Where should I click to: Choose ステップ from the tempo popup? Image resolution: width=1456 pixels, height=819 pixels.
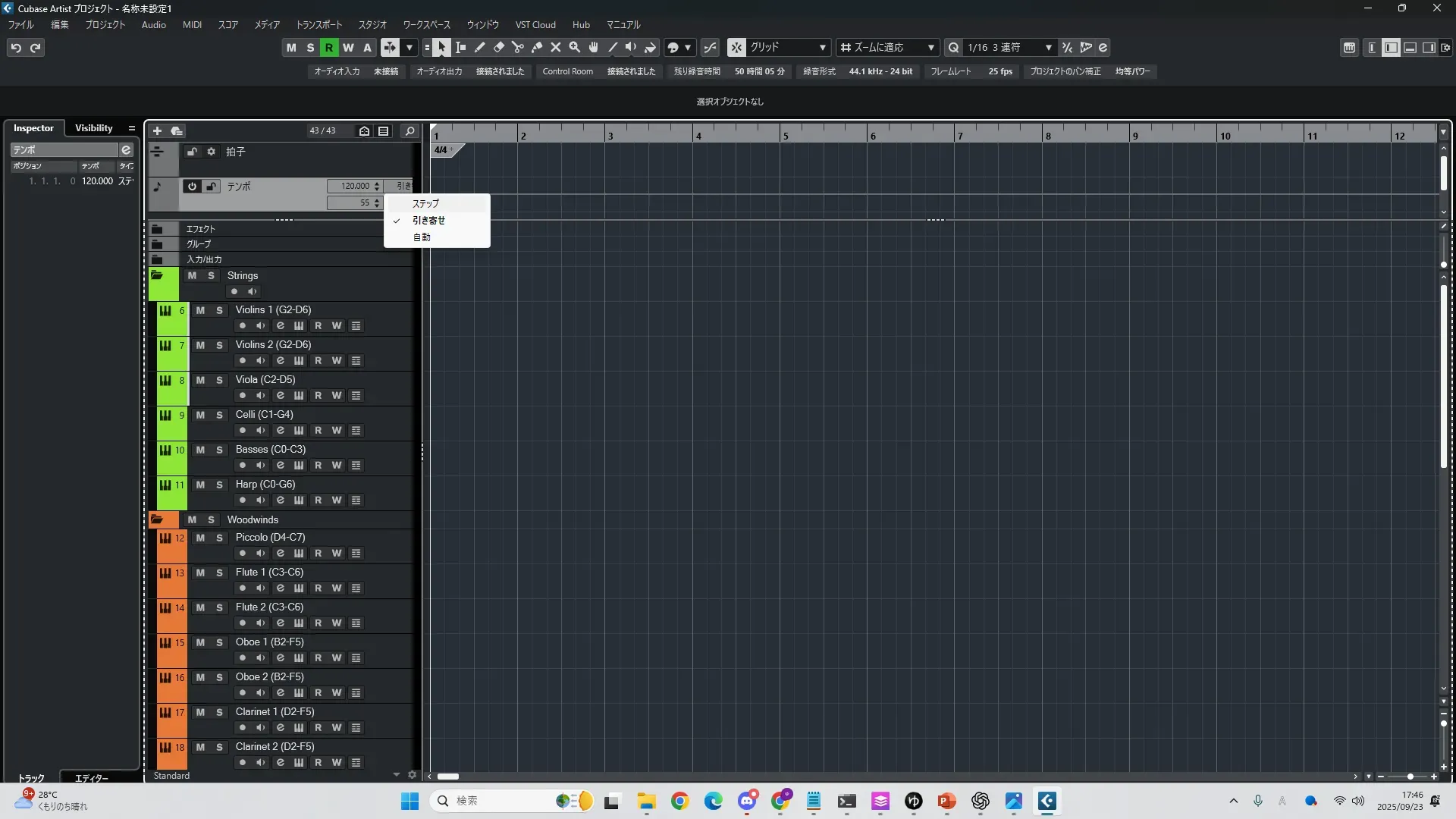click(x=425, y=204)
